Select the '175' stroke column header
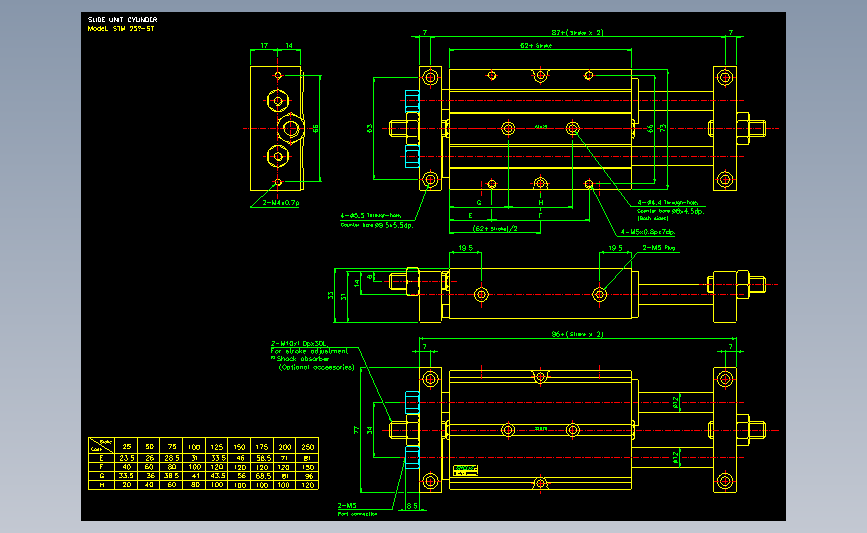 pos(262,447)
